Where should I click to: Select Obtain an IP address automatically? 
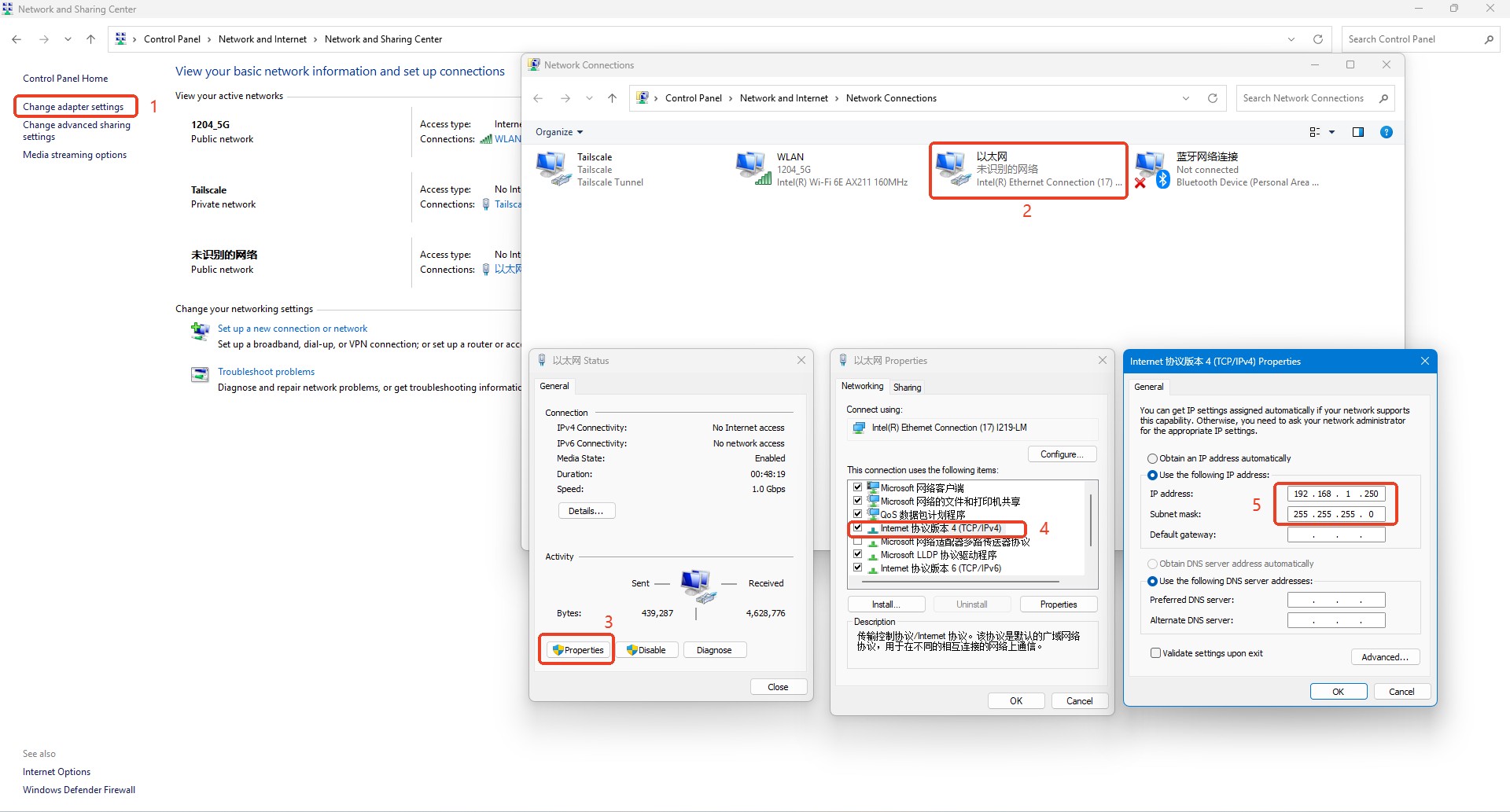point(1152,458)
